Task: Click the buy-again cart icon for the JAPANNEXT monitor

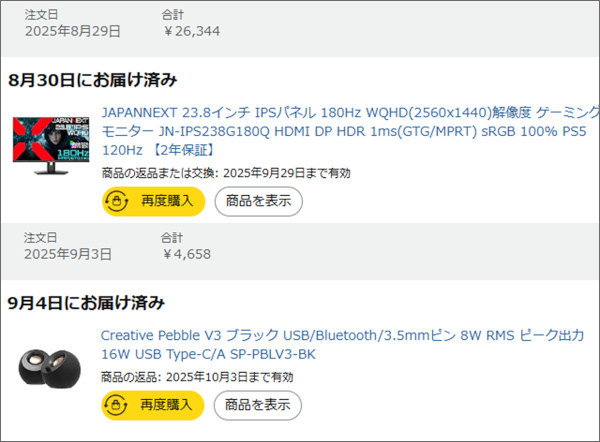Action: 118,201
